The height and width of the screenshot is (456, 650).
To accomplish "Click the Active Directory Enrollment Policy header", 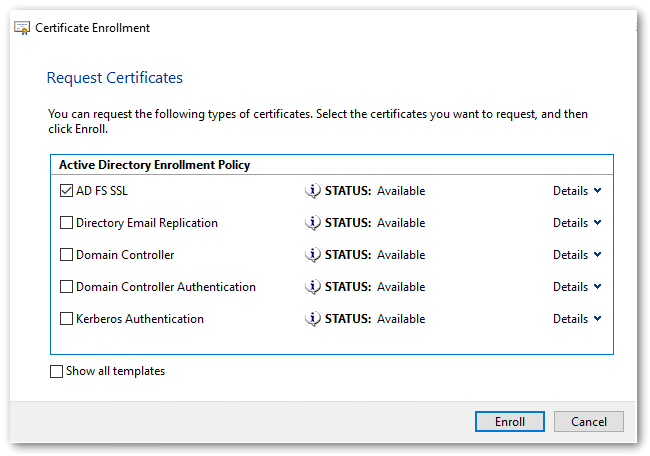I will point(155,165).
